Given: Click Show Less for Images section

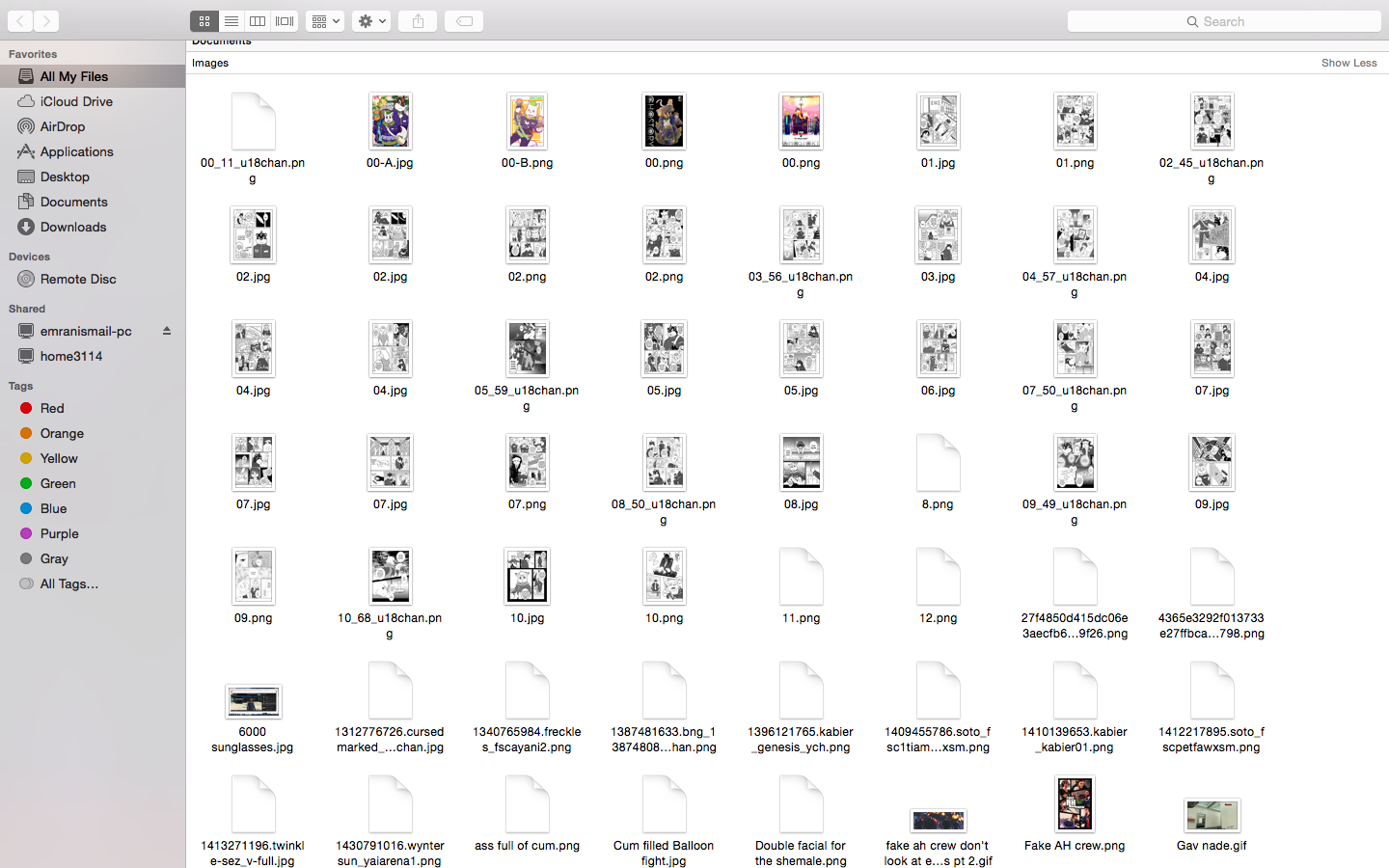Looking at the screenshot, I should pyautogui.click(x=1348, y=63).
